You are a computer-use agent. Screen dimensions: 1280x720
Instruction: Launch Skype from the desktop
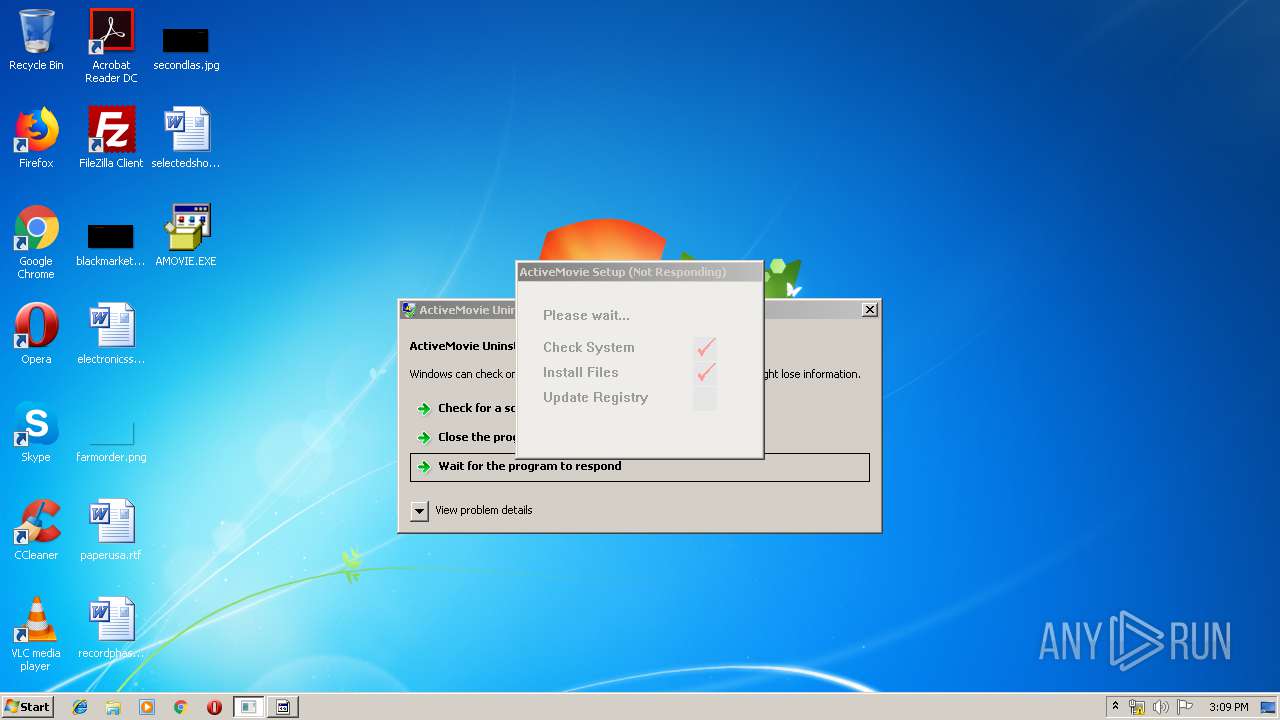[x=36, y=433]
